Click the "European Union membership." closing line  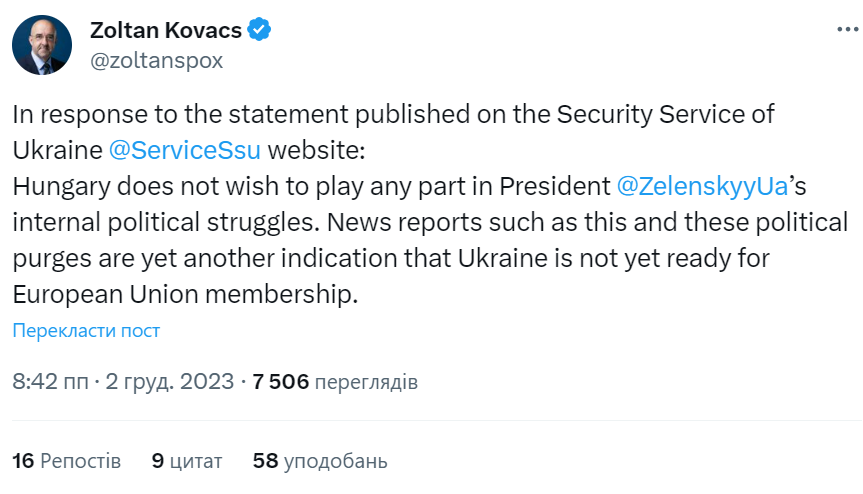tap(185, 295)
